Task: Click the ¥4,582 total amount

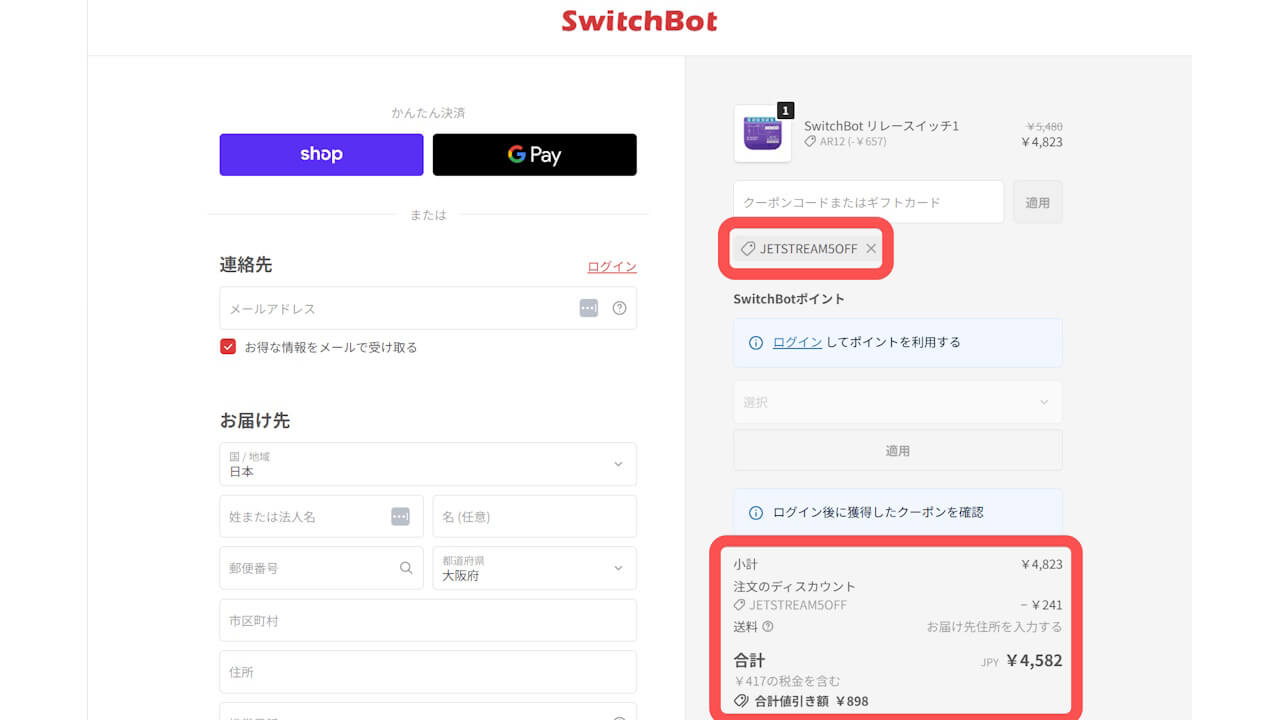Action: [1034, 660]
